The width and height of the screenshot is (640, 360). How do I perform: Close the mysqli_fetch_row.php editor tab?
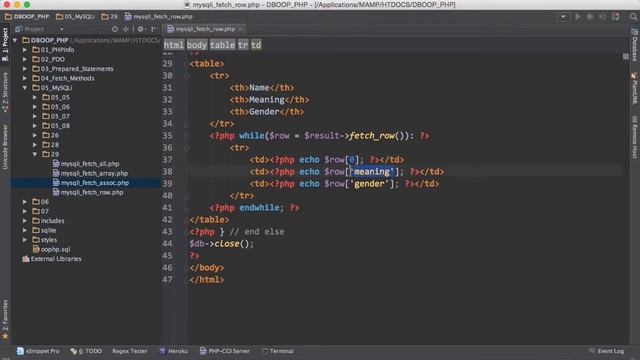[x=240, y=29]
